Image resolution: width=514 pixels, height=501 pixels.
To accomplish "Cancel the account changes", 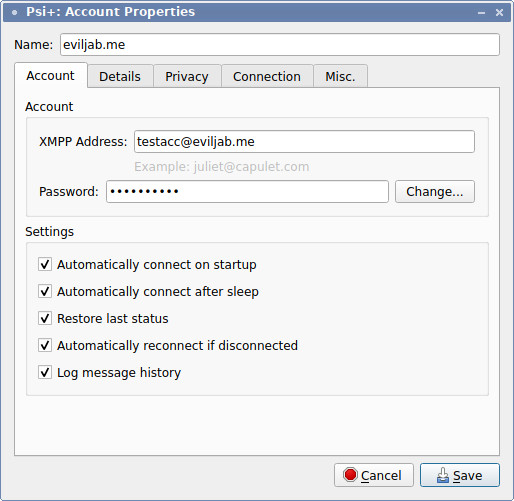I will [374, 475].
